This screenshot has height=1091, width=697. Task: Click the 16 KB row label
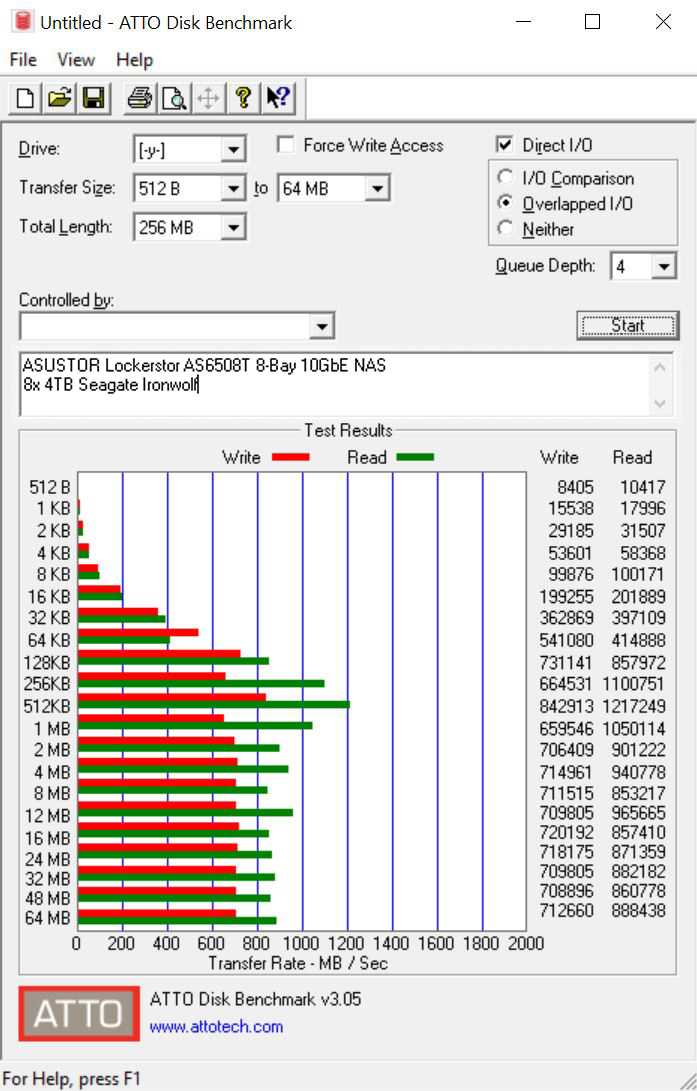click(x=49, y=596)
